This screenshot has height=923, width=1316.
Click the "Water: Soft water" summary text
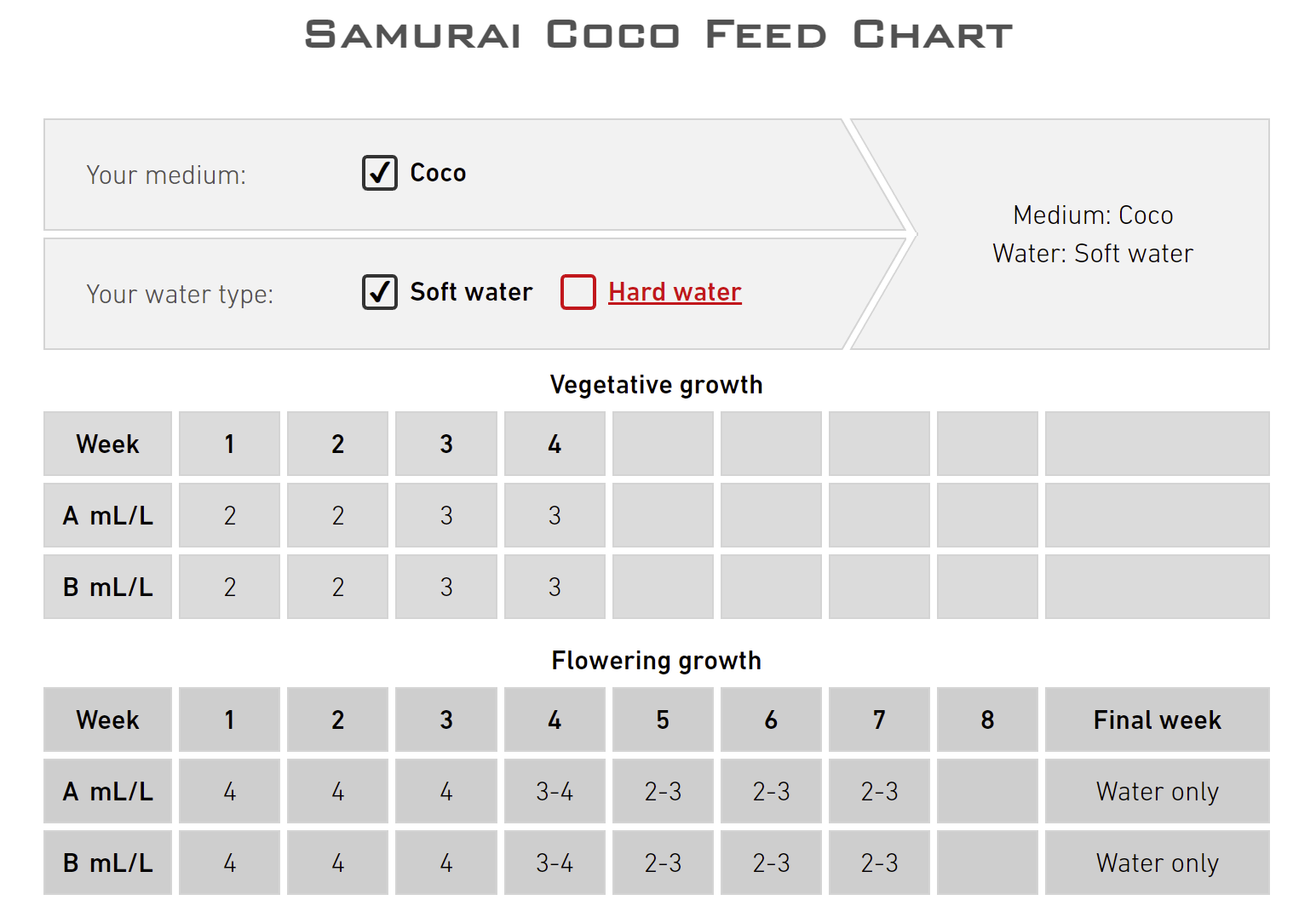coord(1093,254)
